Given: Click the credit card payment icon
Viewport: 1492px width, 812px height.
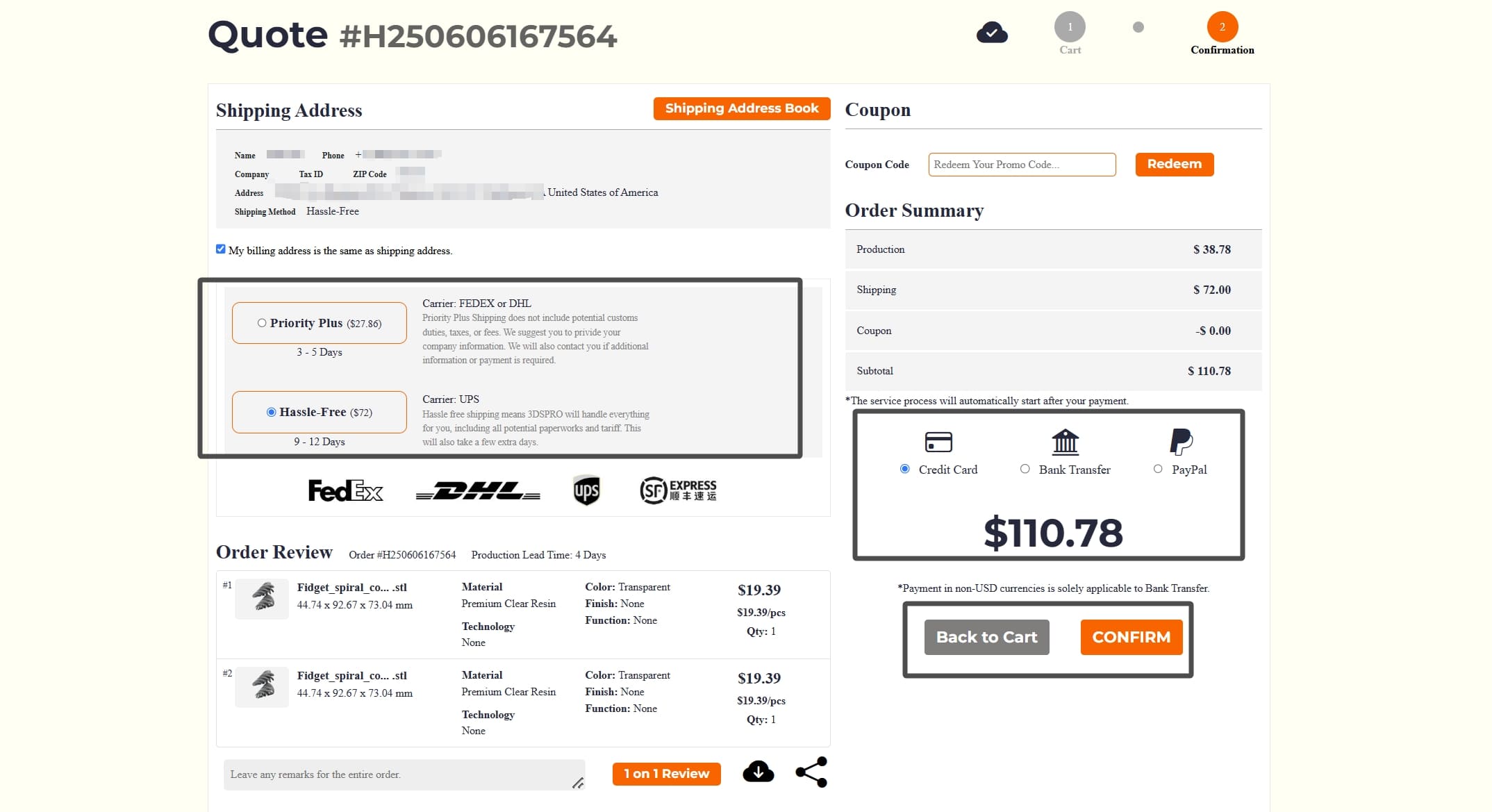Looking at the screenshot, I should point(938,442).
